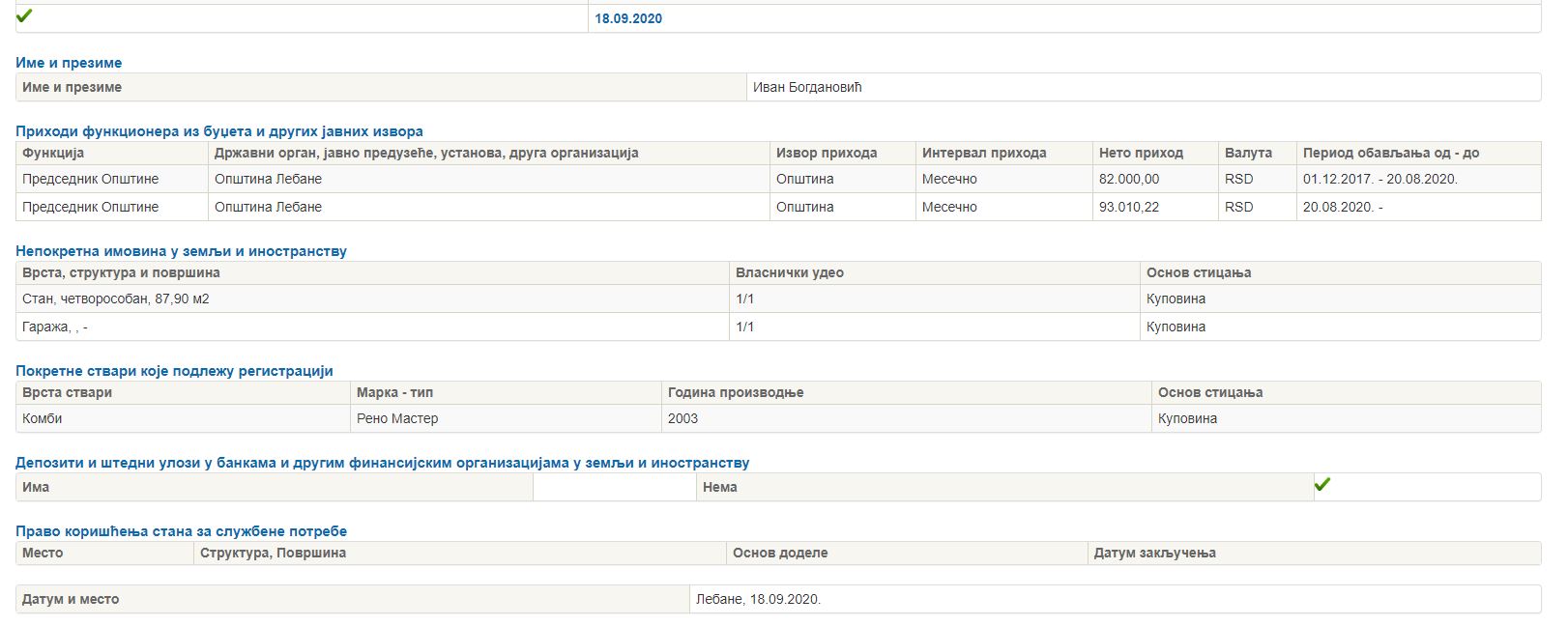
Task: Click the Приходи функционера section heading
Action: click(x=219, y=131)
